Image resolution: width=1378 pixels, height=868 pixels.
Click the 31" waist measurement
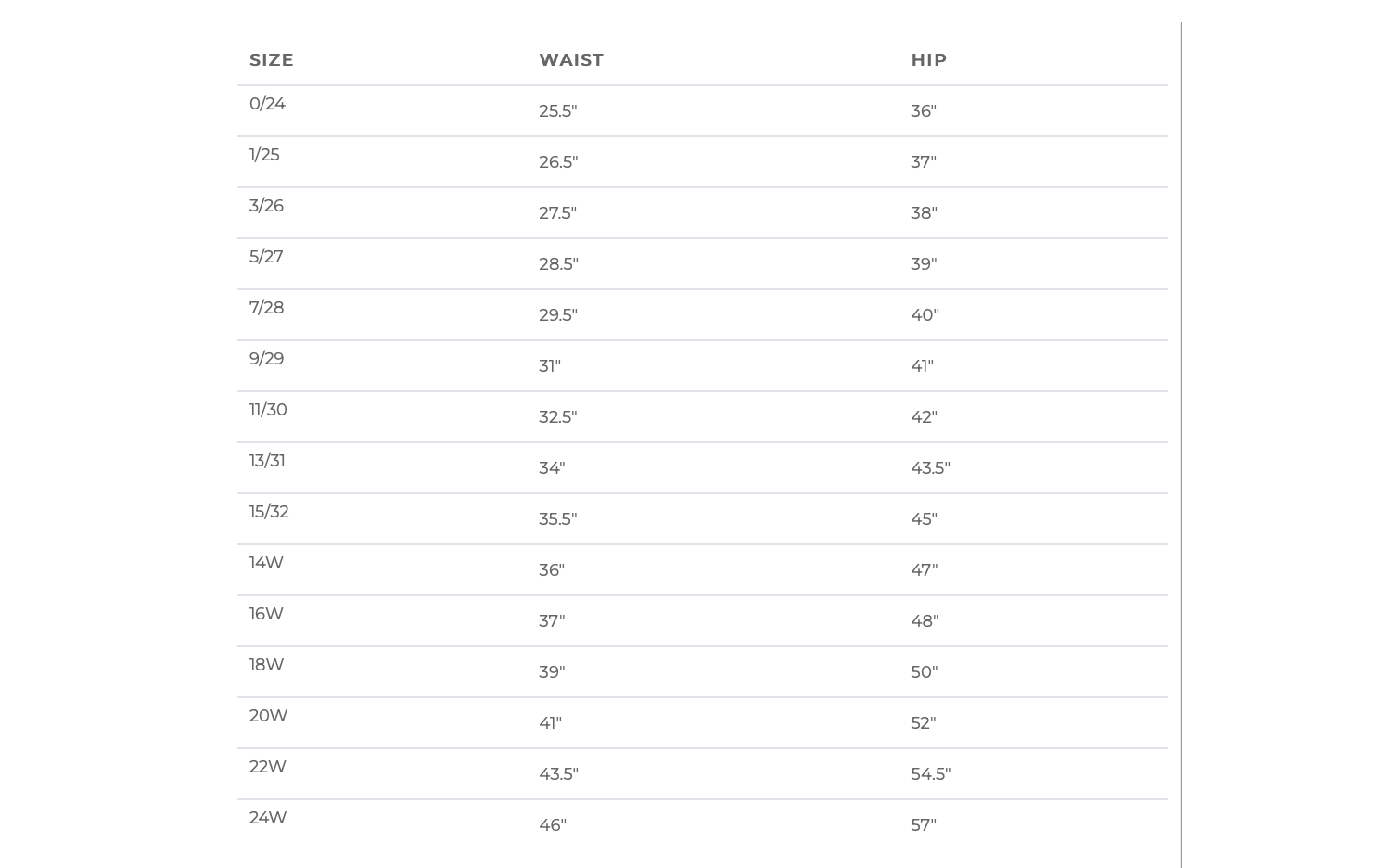click(550, 366)
